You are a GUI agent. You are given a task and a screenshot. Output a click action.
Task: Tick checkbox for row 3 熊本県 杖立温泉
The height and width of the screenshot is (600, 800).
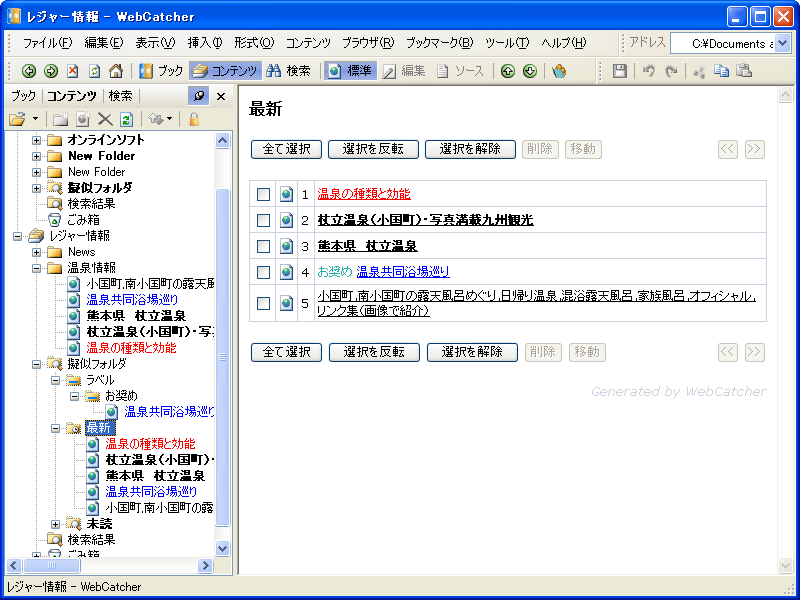click(263, 246)
